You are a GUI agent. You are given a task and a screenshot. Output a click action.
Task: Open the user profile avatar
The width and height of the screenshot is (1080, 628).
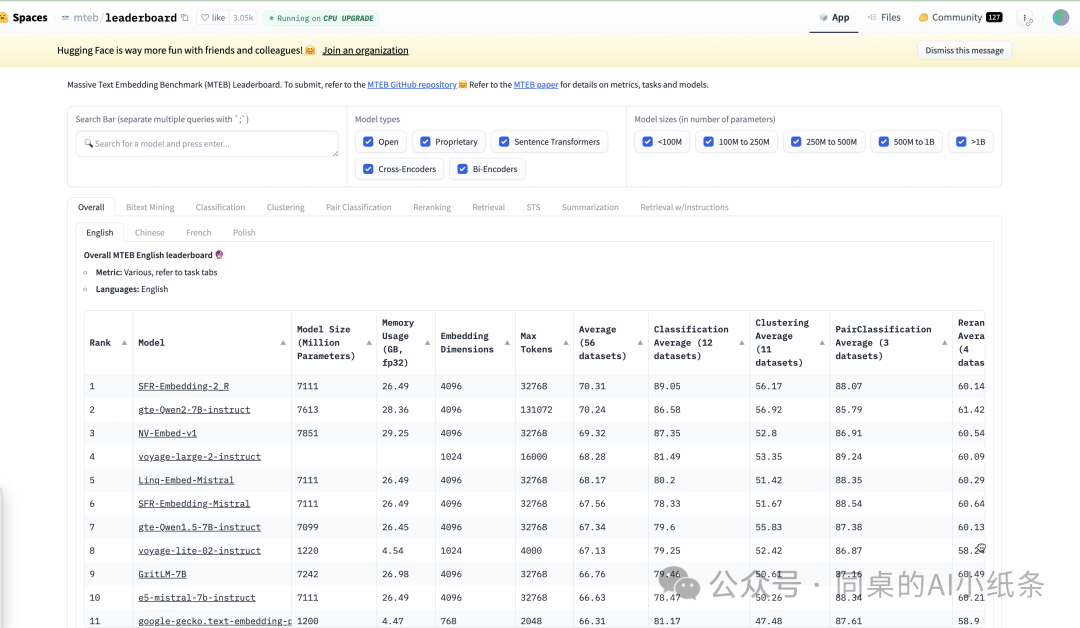pos(1060,17)
